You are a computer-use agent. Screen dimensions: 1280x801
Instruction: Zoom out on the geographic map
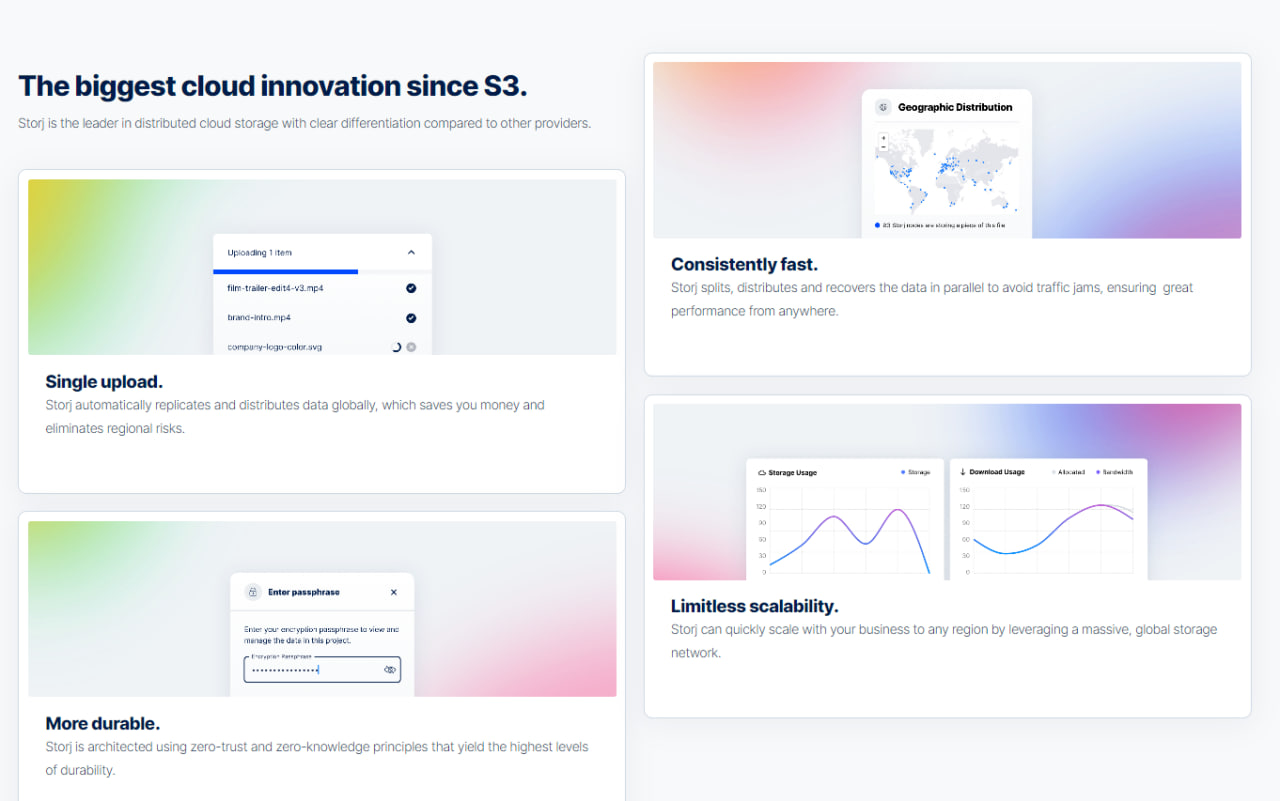(x=883, y=147)
